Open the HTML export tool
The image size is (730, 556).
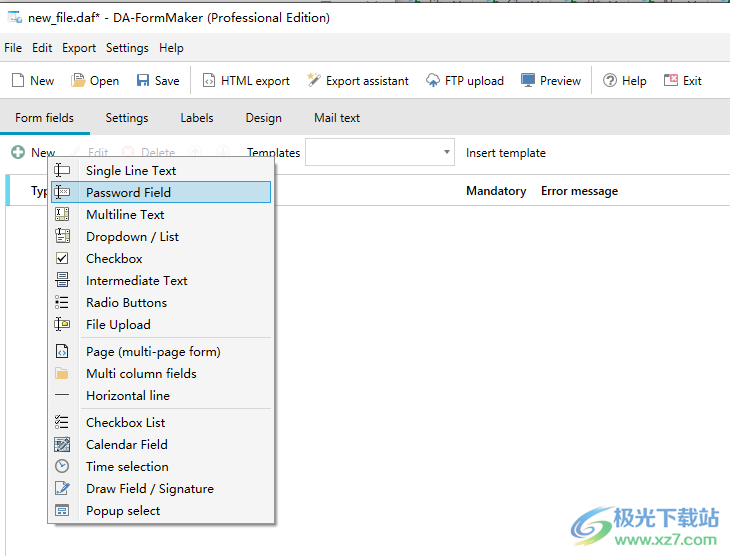point(246,81)
